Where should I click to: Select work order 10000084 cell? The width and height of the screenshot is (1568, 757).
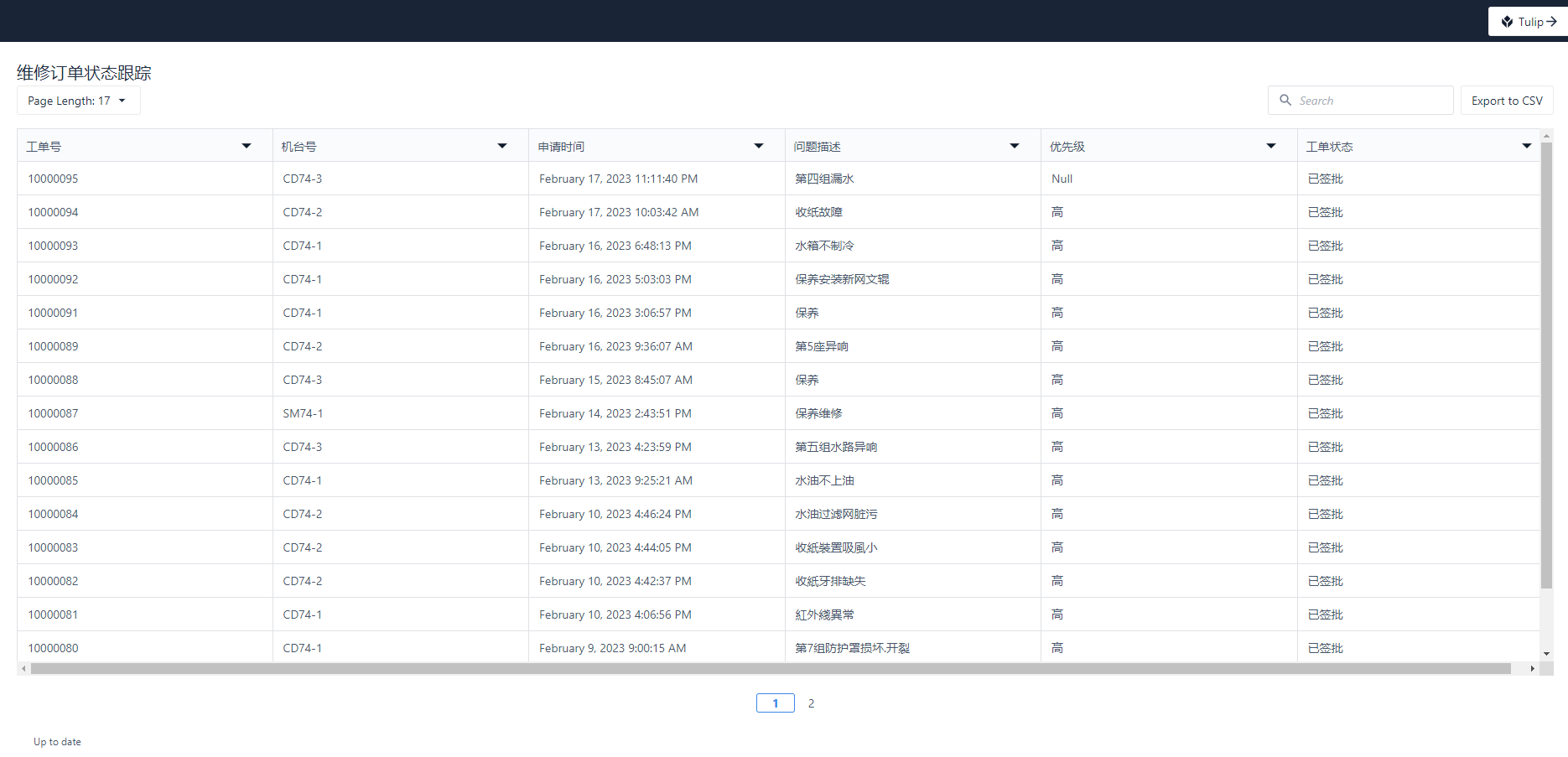coord(145,514)
